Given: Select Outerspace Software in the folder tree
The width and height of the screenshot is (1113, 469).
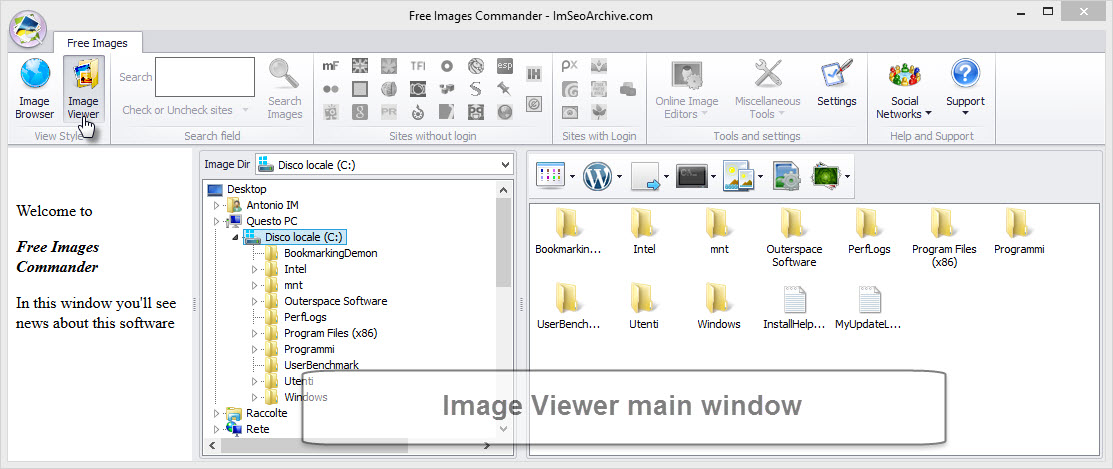Looking at the screenshot, I should [x=335, y=301].
